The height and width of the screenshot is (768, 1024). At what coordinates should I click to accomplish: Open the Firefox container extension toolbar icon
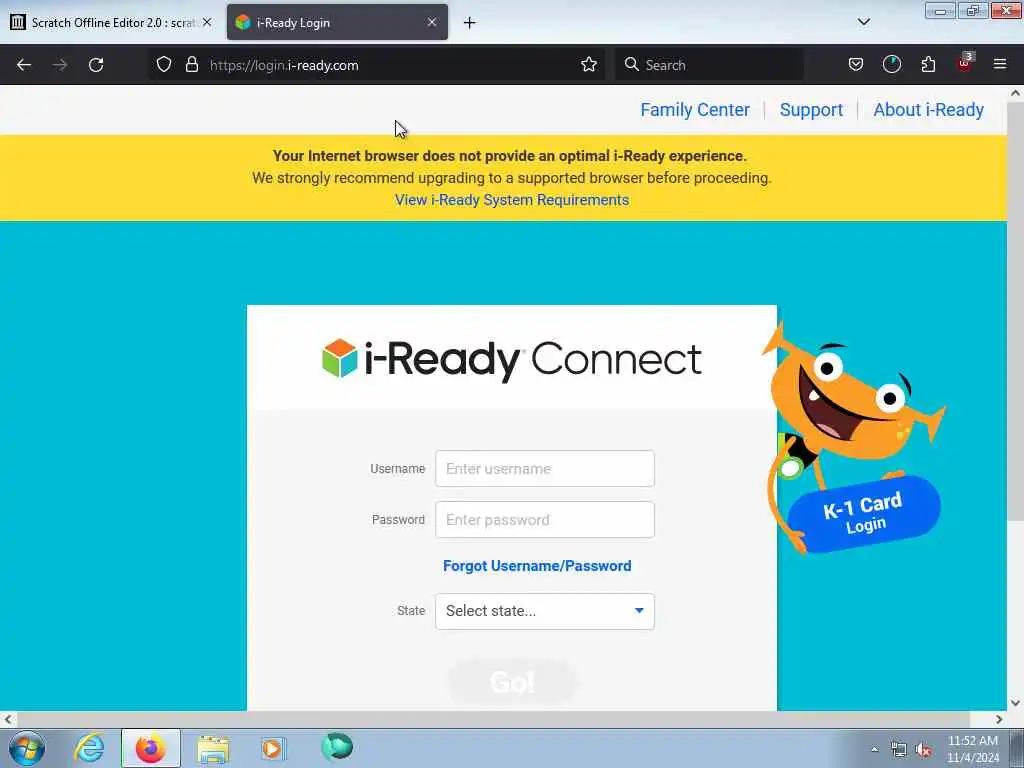(891, 64)
